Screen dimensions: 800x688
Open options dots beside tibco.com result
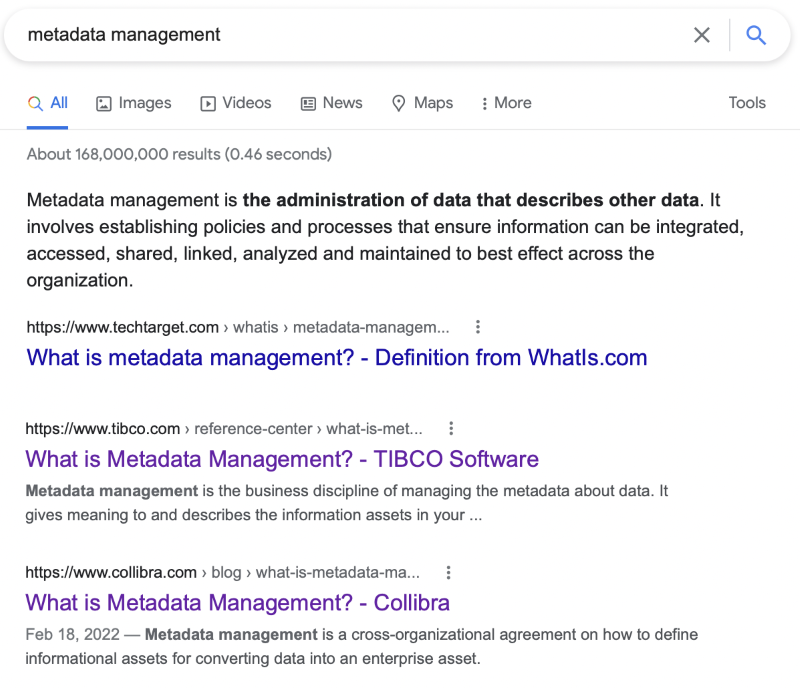click(451, 428)
